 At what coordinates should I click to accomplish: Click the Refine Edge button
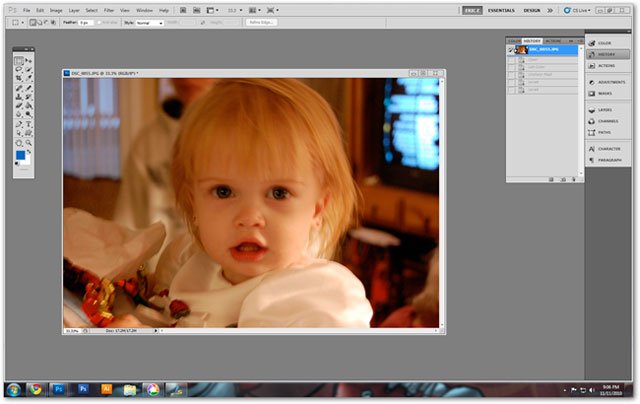[261, 22]
